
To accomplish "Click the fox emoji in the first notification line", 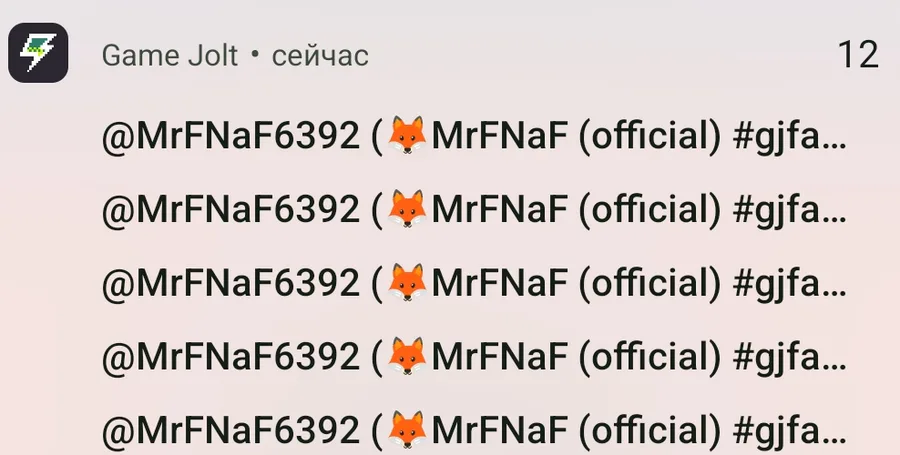I will point(407,135).
